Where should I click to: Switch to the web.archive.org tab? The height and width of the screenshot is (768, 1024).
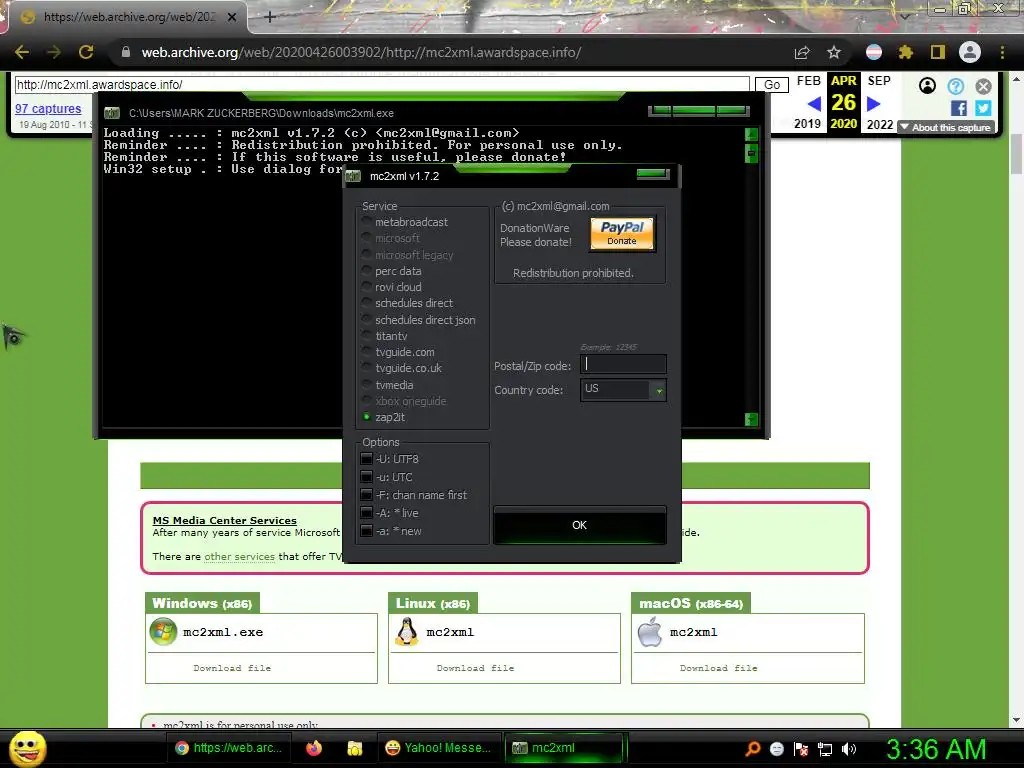pos(127,17)
